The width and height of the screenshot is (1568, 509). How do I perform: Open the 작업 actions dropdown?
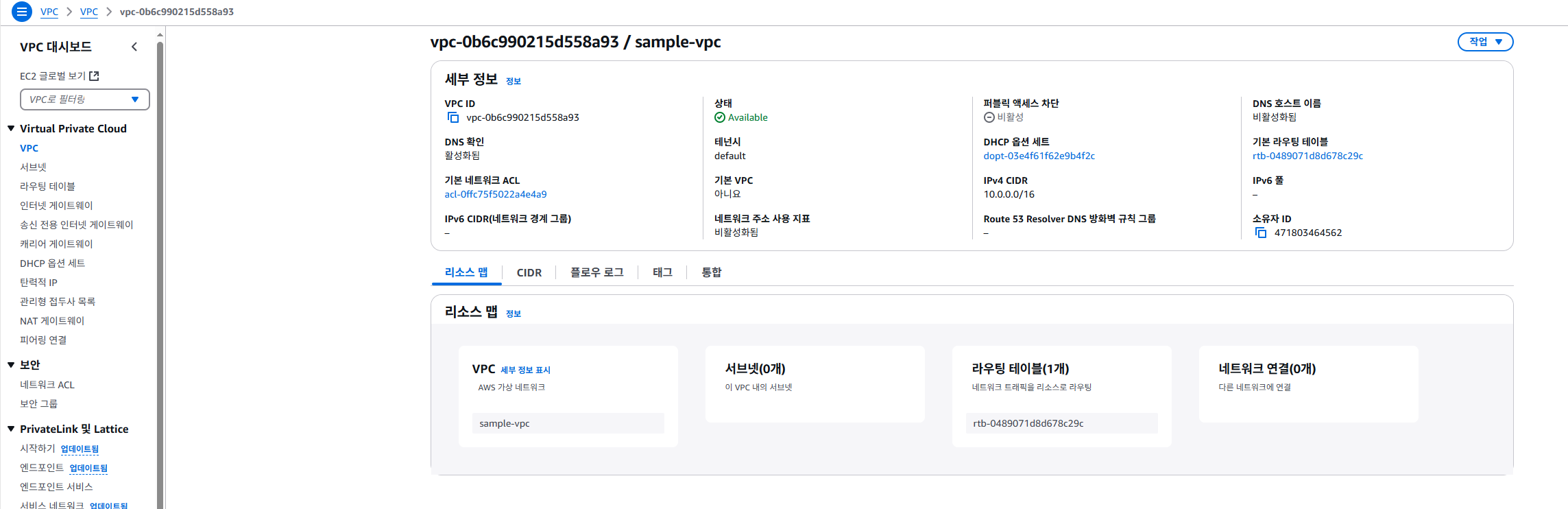pos(1485,42)
